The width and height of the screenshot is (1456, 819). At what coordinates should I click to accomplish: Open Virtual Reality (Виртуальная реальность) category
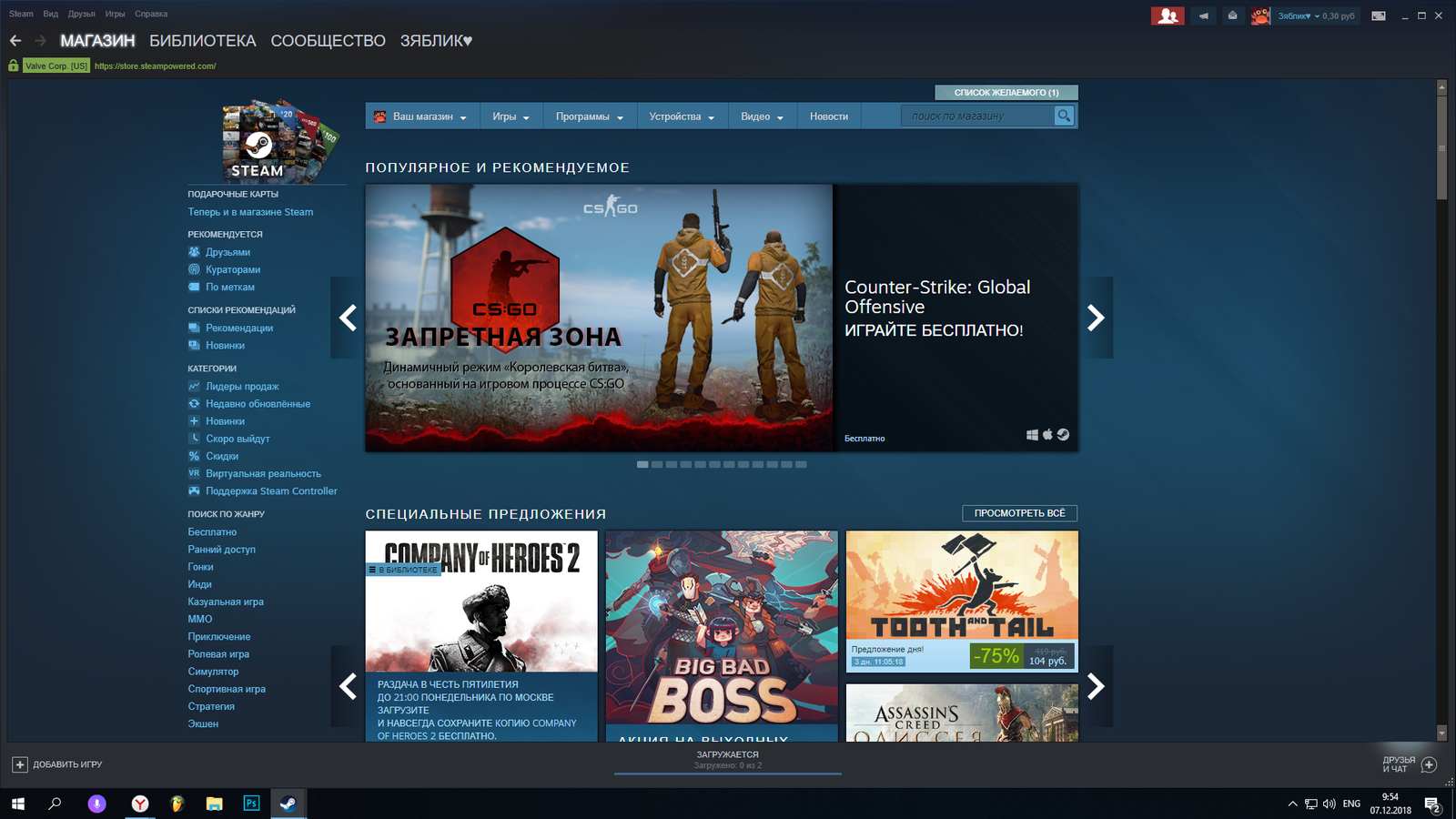[x=263, y=473]
